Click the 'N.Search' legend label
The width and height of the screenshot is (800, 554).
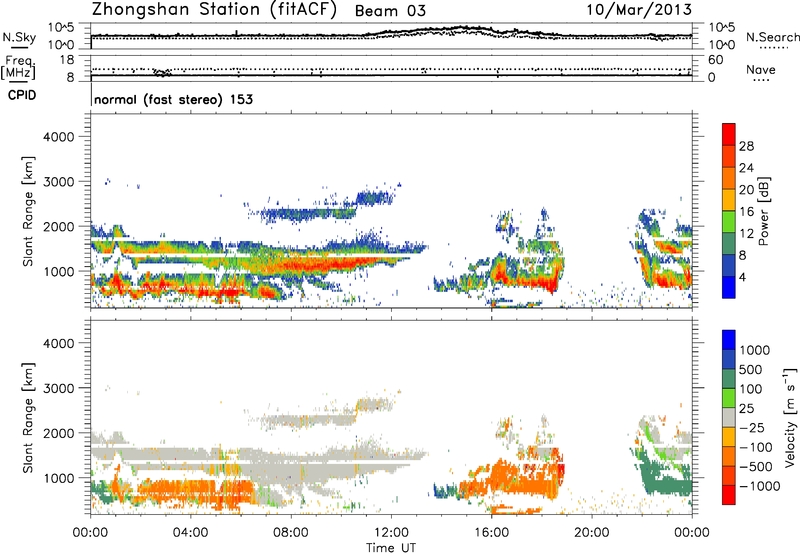pyautogui.click(x=772, y=37)
